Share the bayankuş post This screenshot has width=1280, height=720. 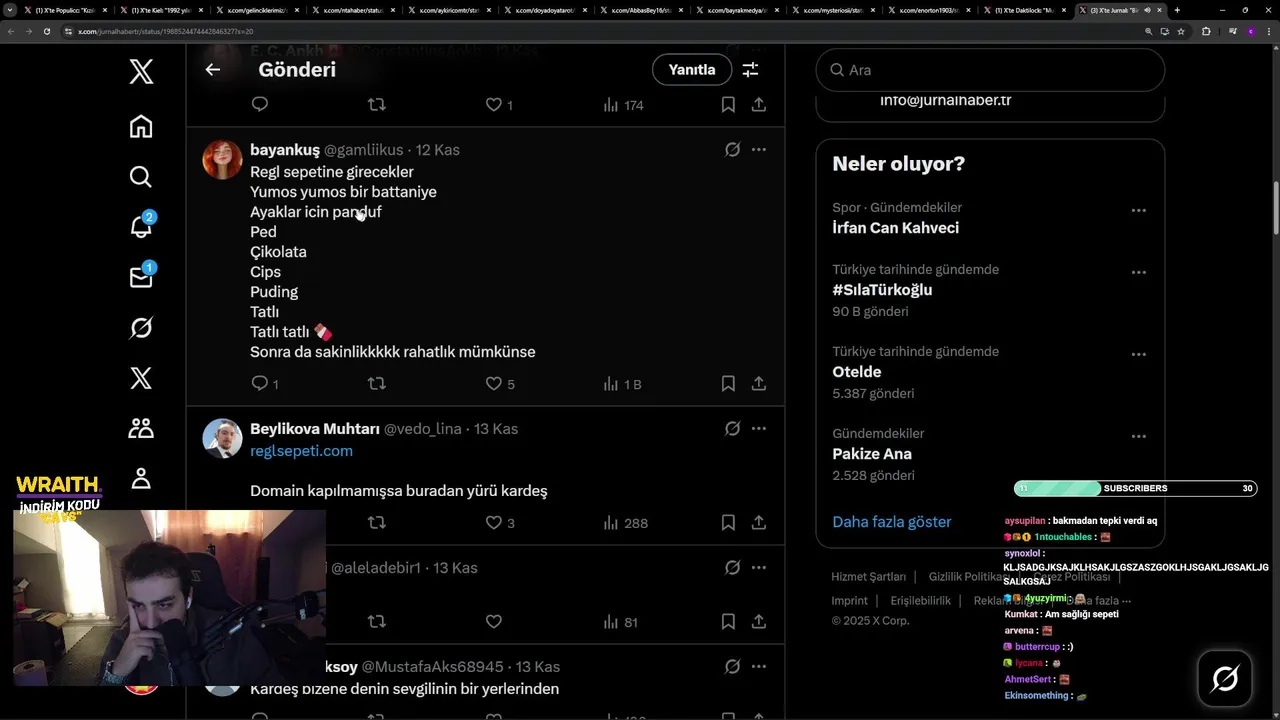[x=759, y=383]
